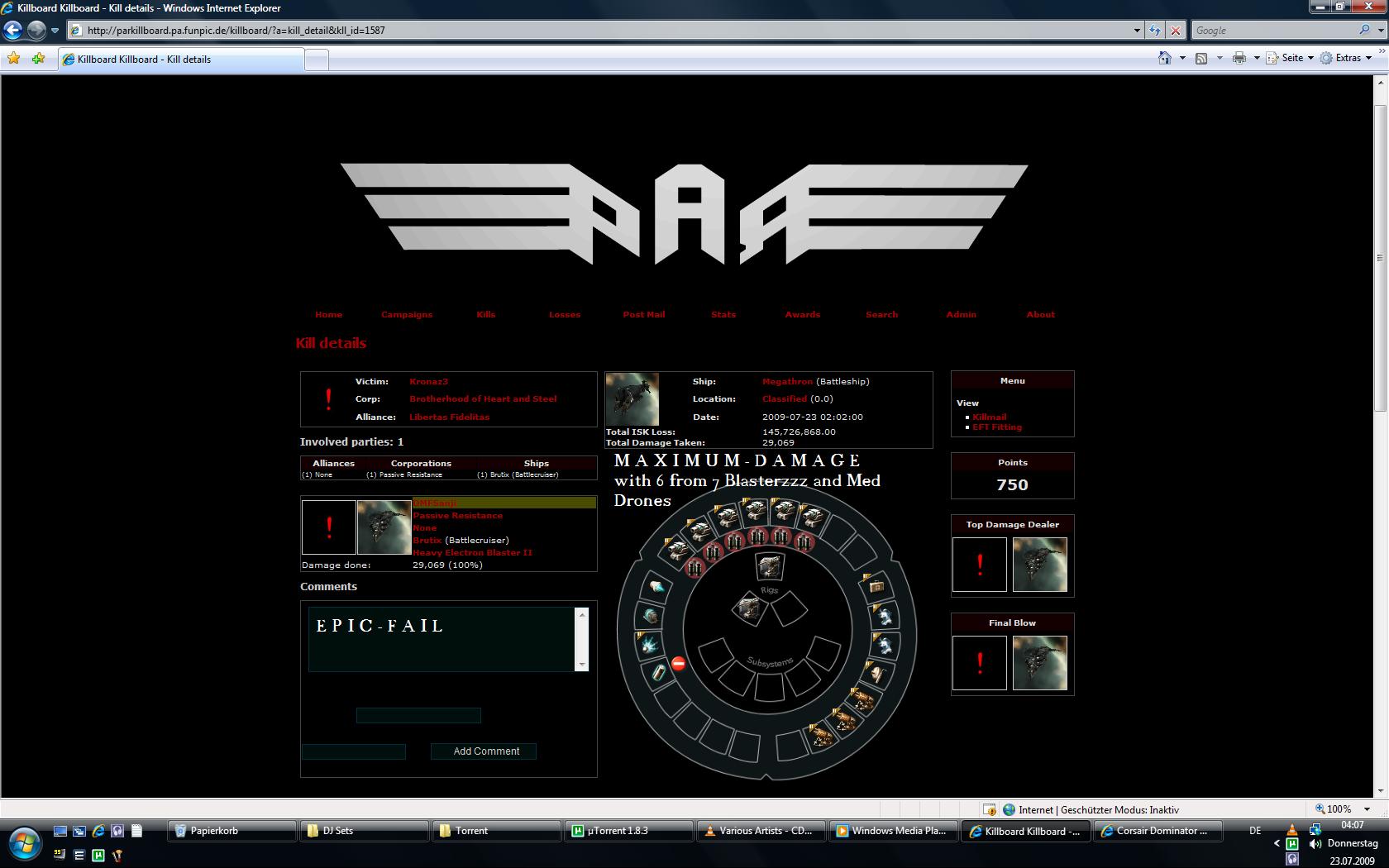The image size is (1389, 868).
Task: Click the IE Back navigation button
Action: click(12, 31)
